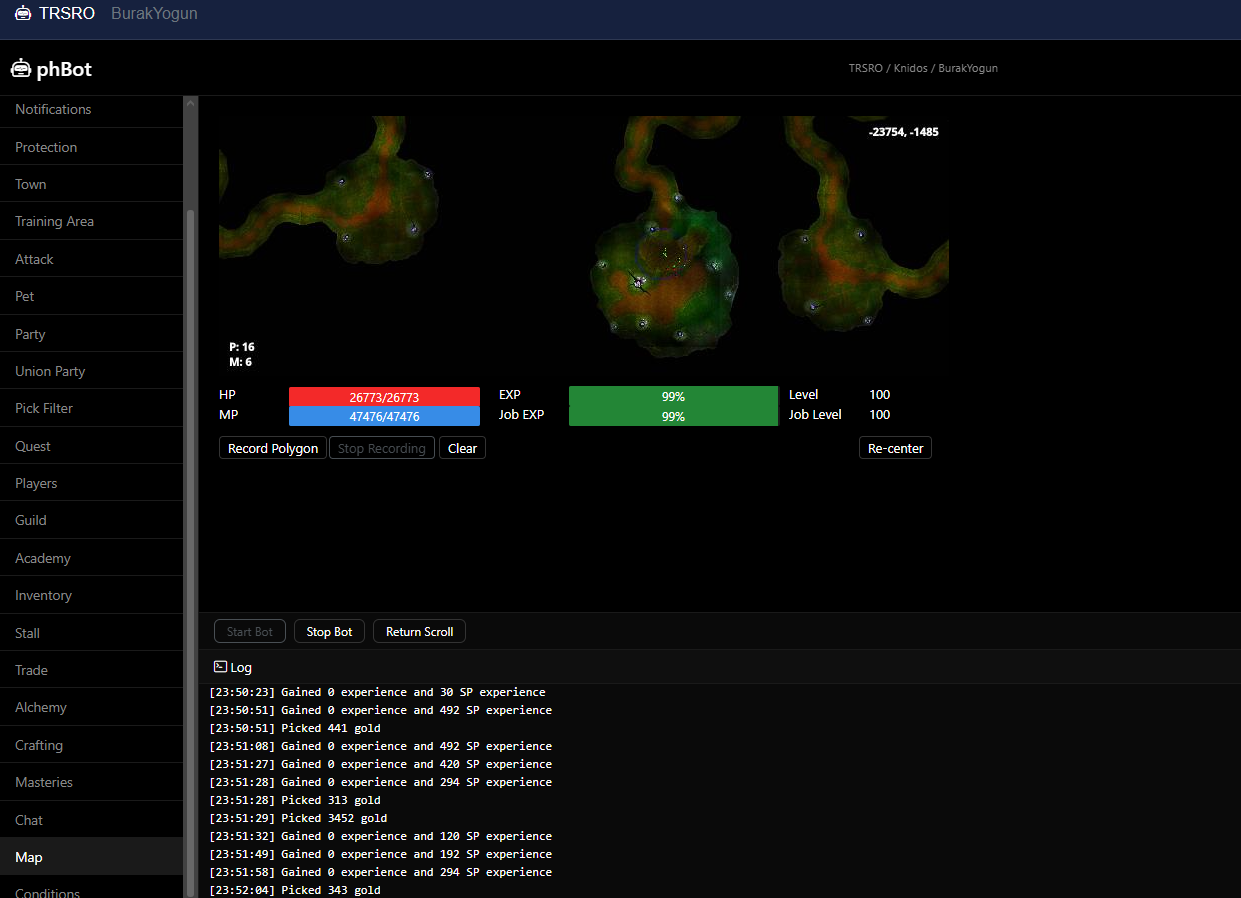Open the Notifications section
This screenshot has width=1241, height=898.
(53, 109)
